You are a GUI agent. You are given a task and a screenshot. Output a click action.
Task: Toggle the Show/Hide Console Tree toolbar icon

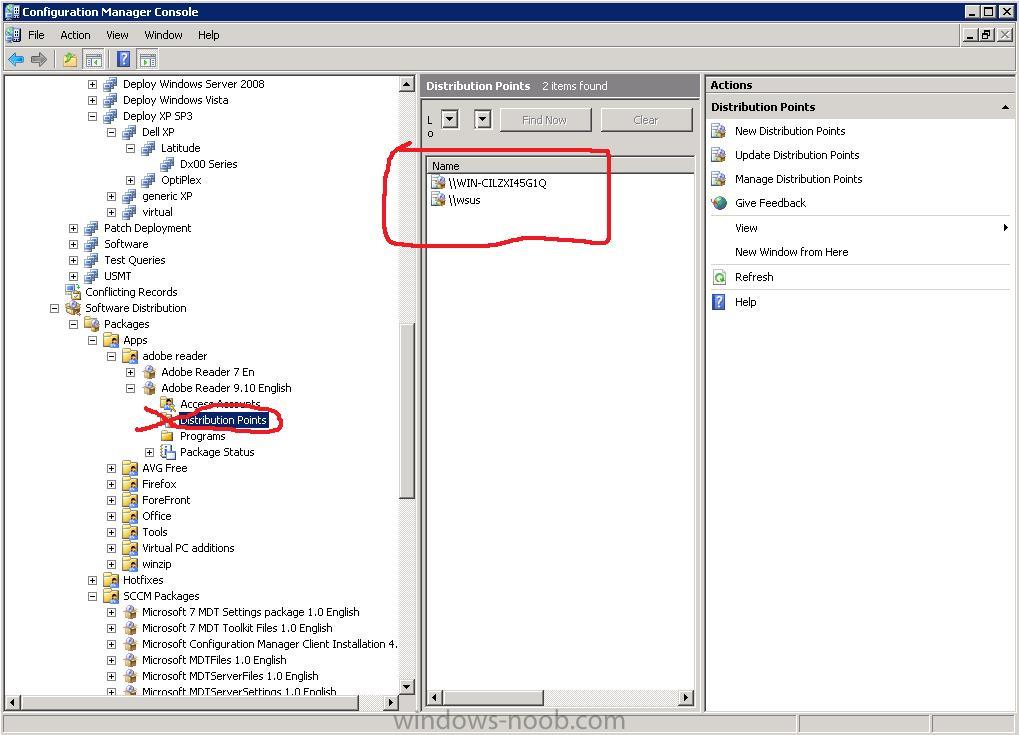click(94, 60)
